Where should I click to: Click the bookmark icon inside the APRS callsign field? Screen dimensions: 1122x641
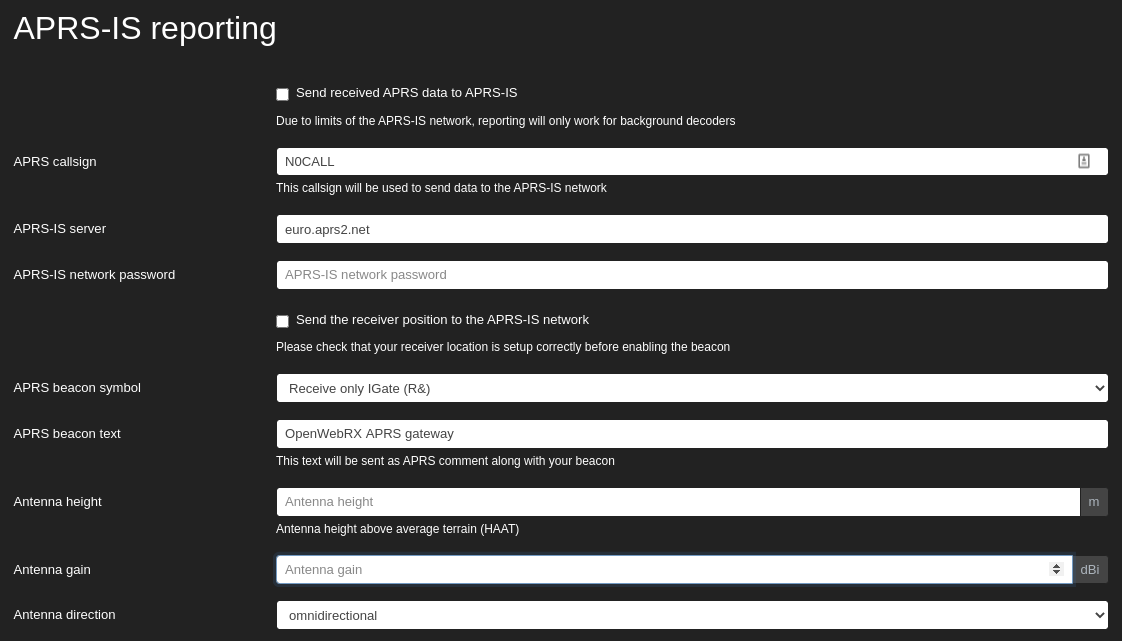pyautogui.click(x=1084, y=161)
